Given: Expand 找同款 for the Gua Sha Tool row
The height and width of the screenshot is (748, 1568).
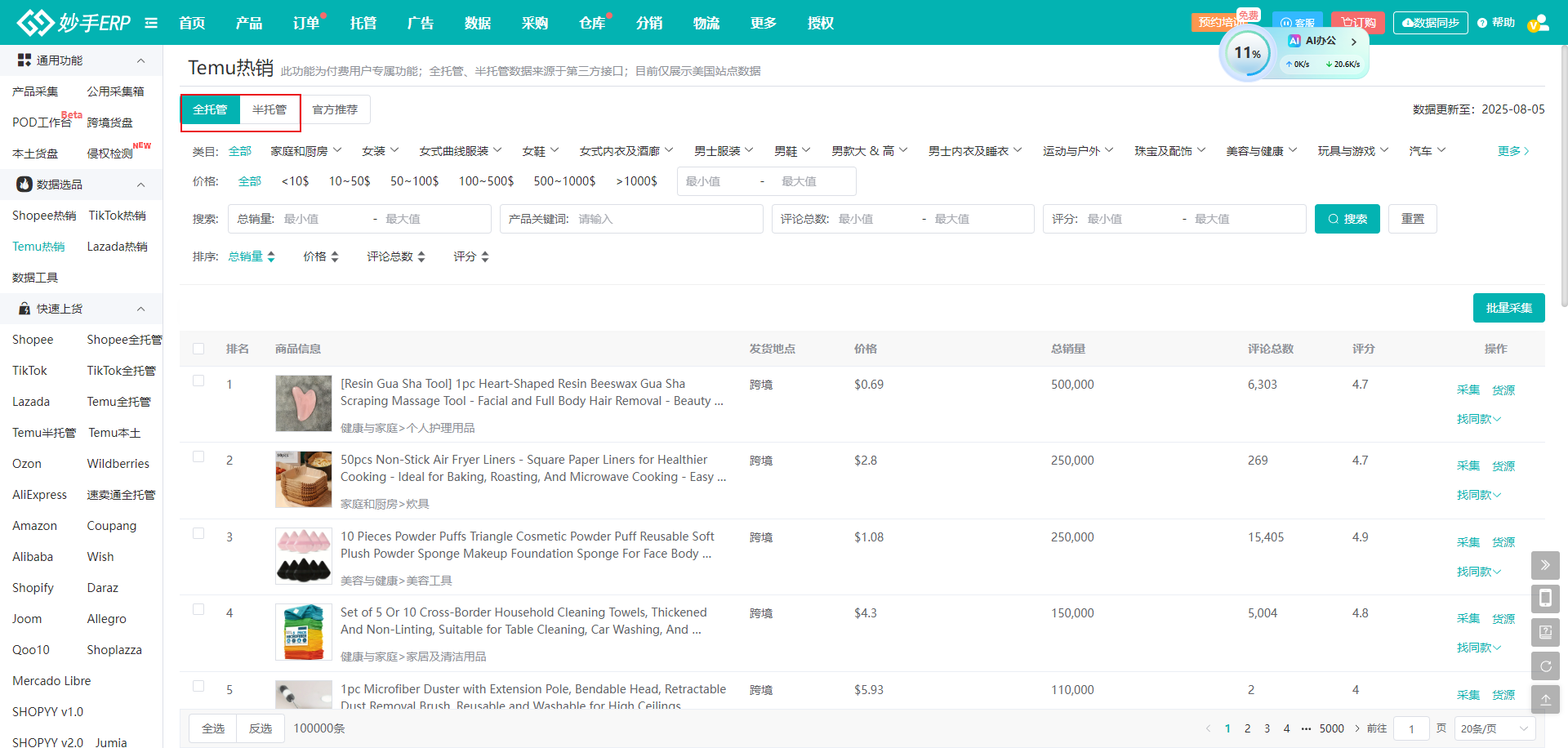Looking at the screenshot, I should coord(1479,419).
